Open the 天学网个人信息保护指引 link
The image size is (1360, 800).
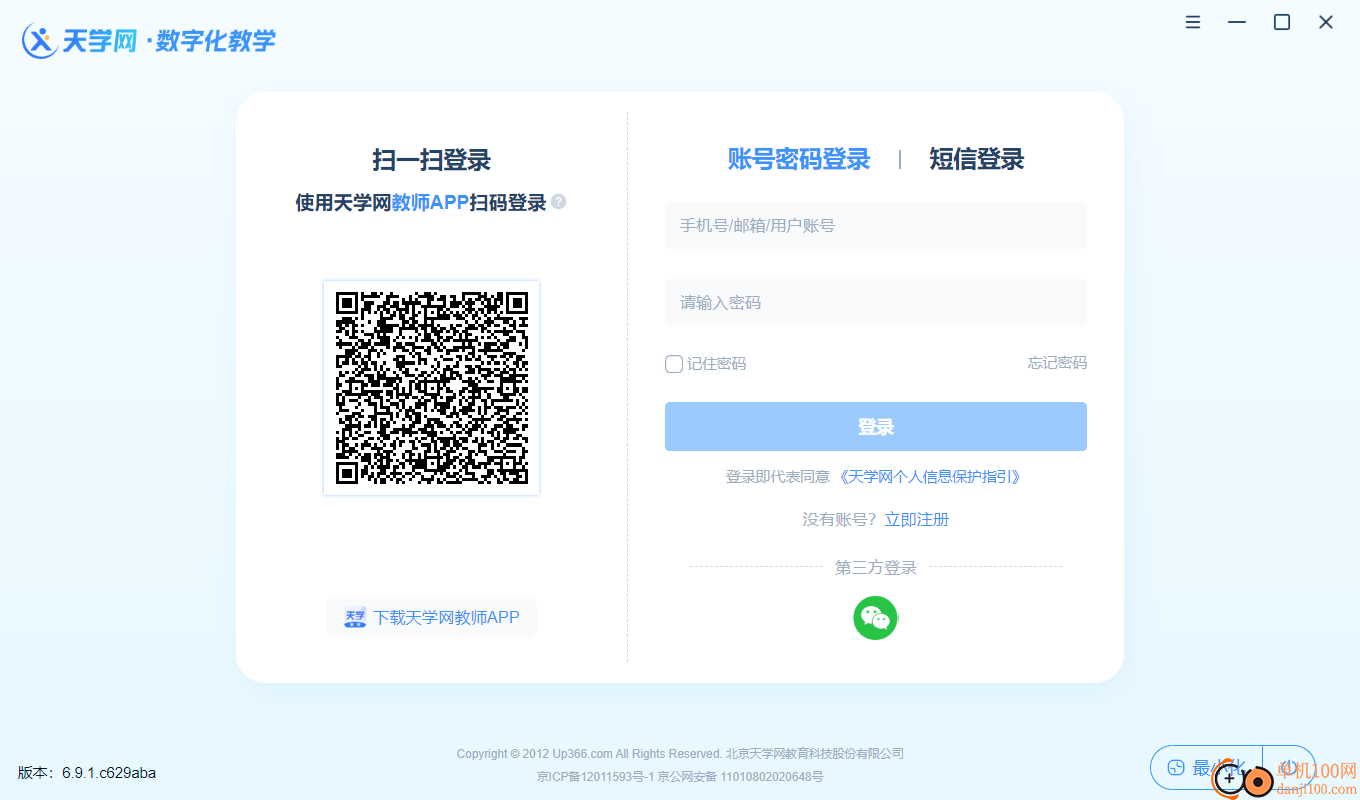(932, 477)
